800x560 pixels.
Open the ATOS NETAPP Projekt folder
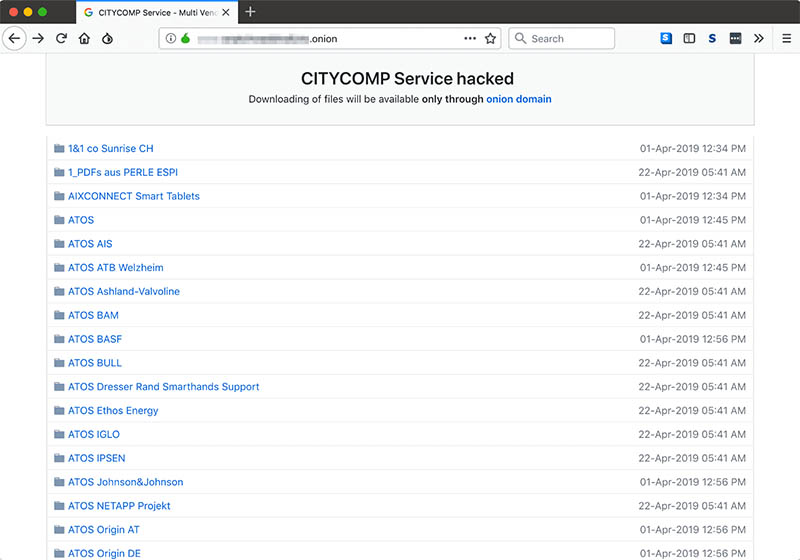click(x=119, y=505)
